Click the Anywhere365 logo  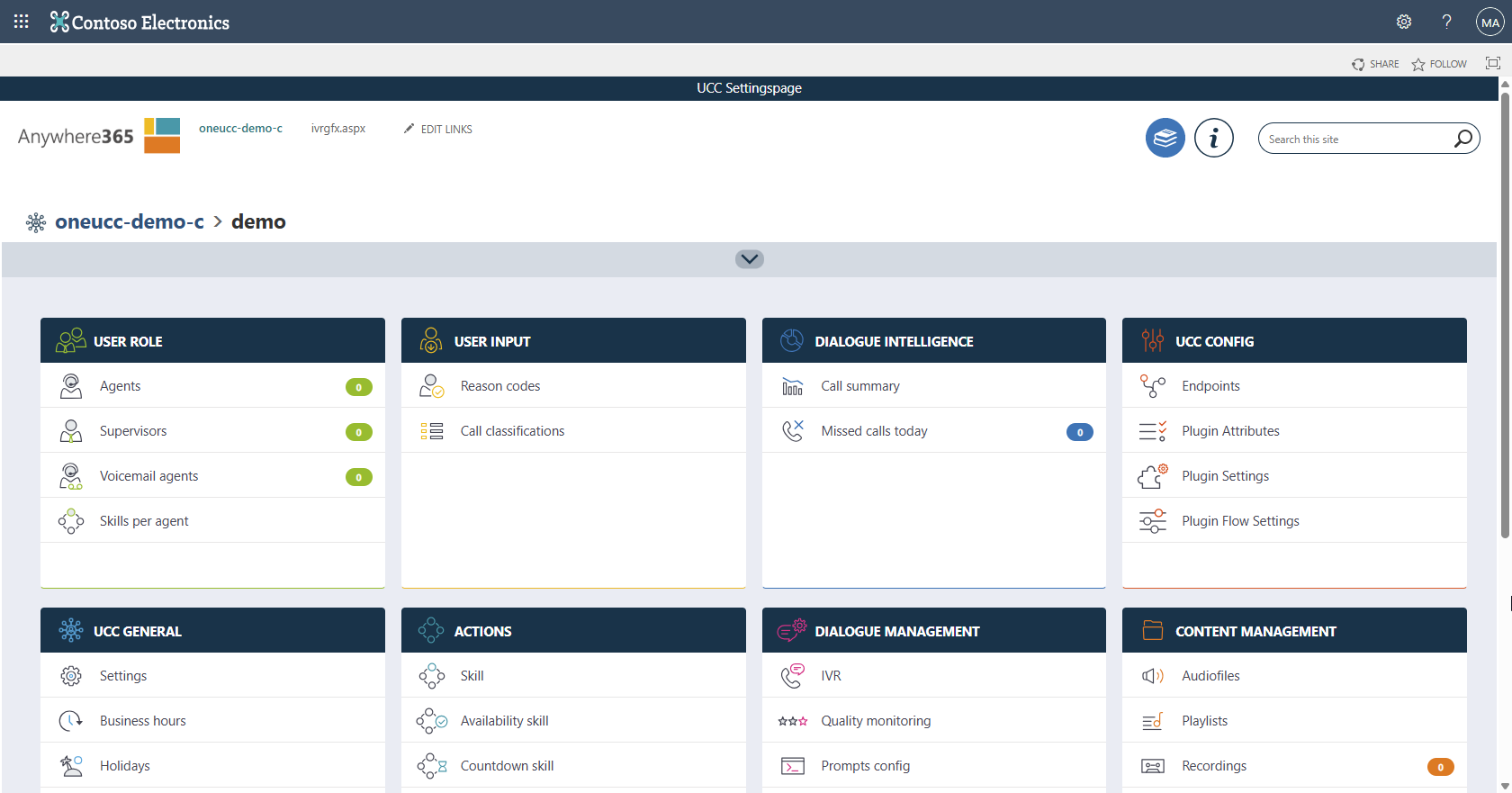click(99, 136)
